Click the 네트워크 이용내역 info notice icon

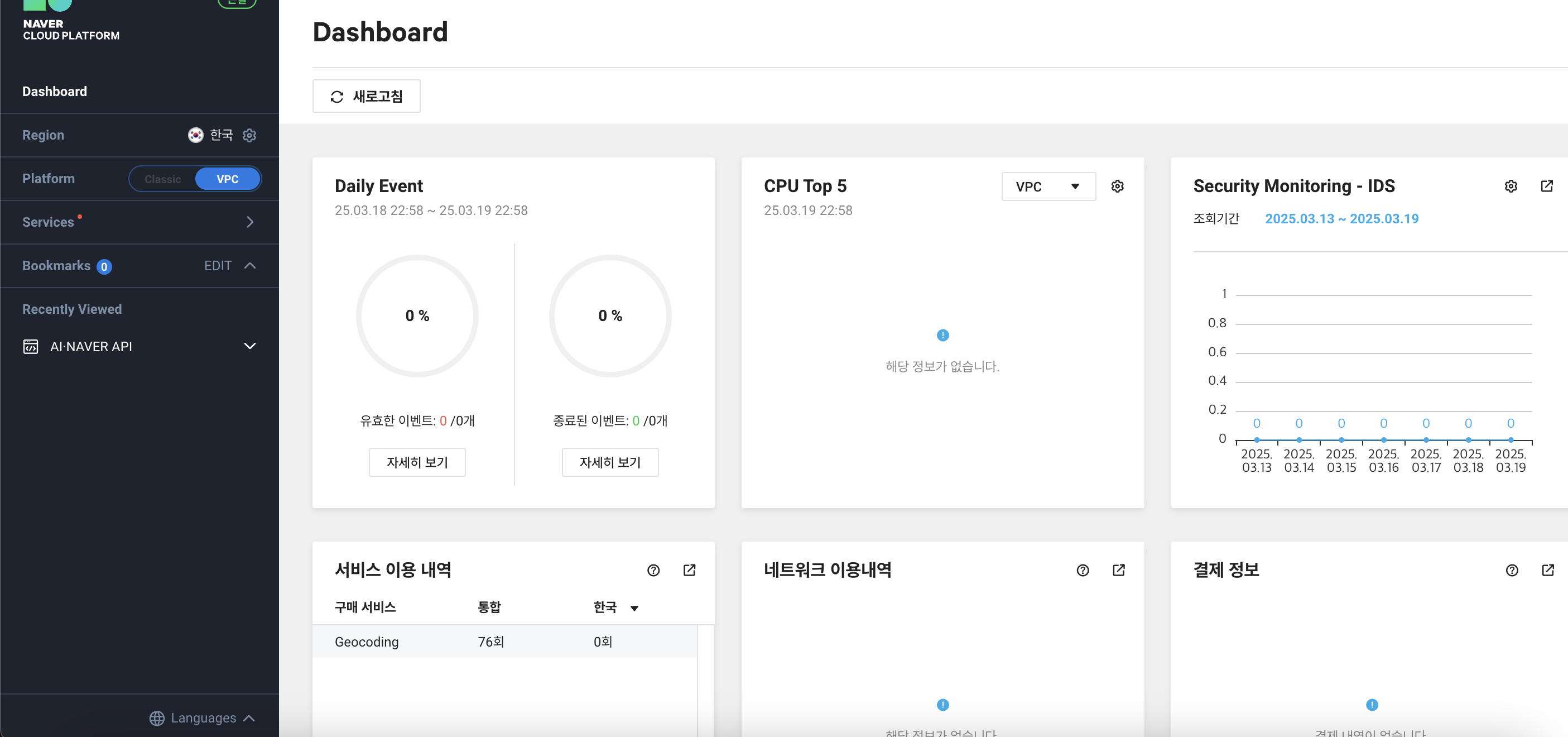942,705
